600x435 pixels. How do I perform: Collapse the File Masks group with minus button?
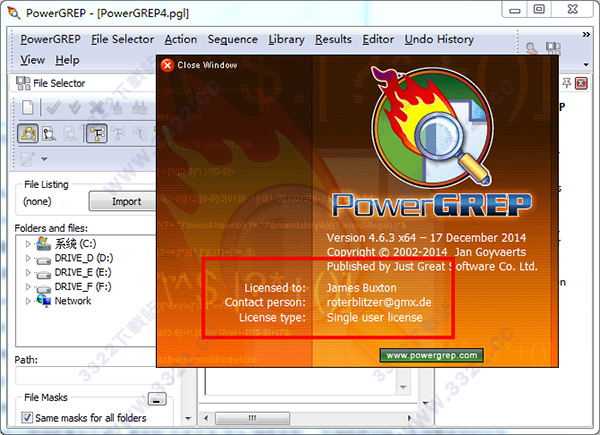coord(157,399)
